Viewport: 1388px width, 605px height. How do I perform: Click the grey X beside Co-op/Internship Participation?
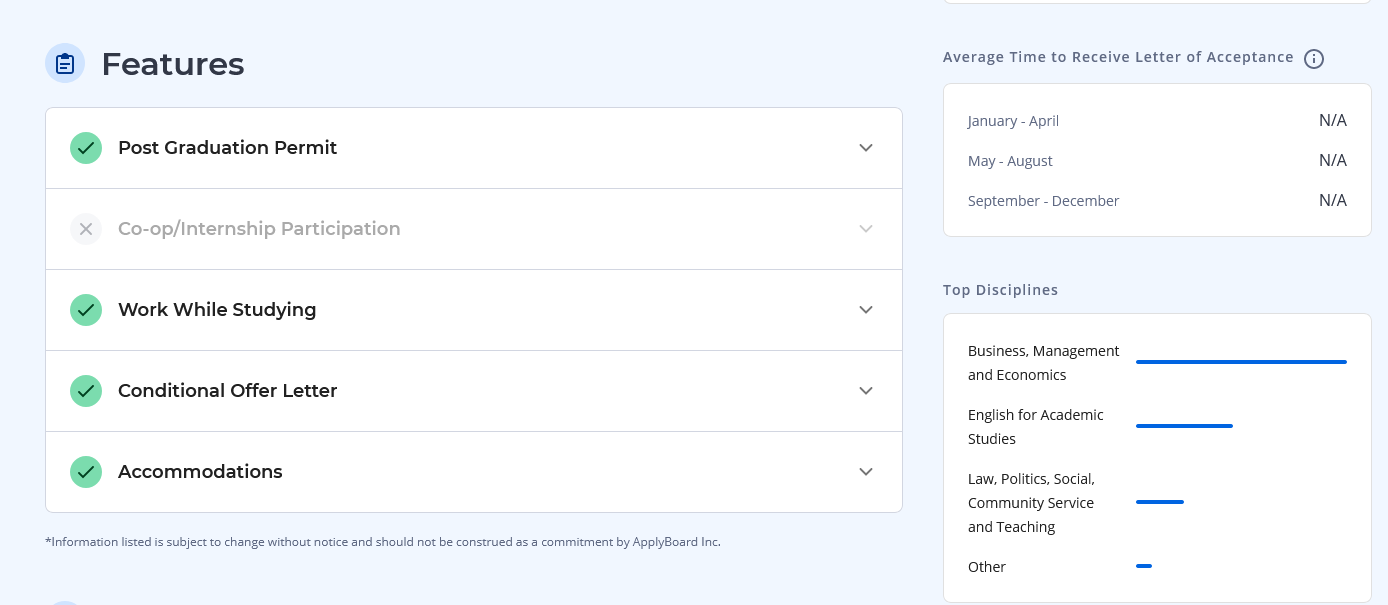pyautogui.click(x=86, y=229)
